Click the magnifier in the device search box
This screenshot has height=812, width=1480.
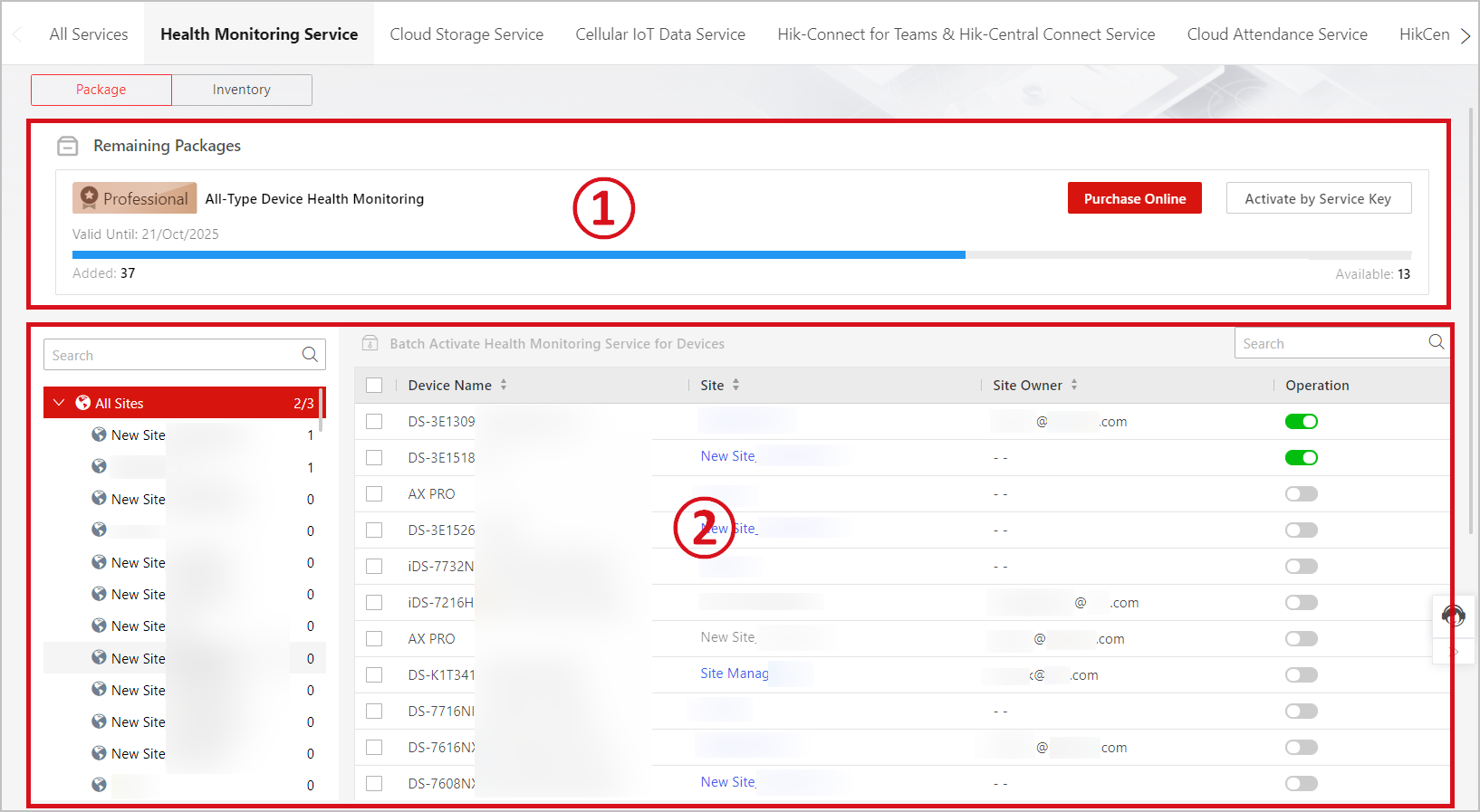[1437, 342]
